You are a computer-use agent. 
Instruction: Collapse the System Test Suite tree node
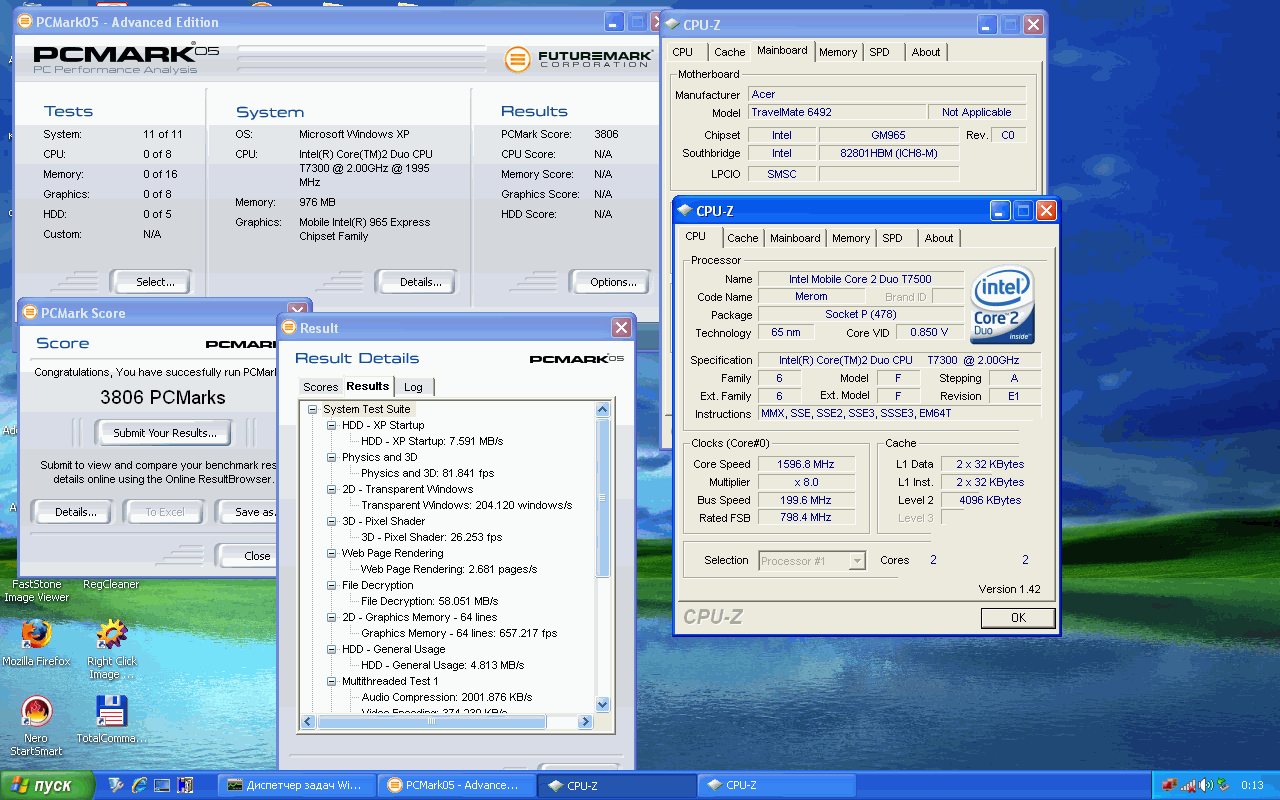(312, 409)
